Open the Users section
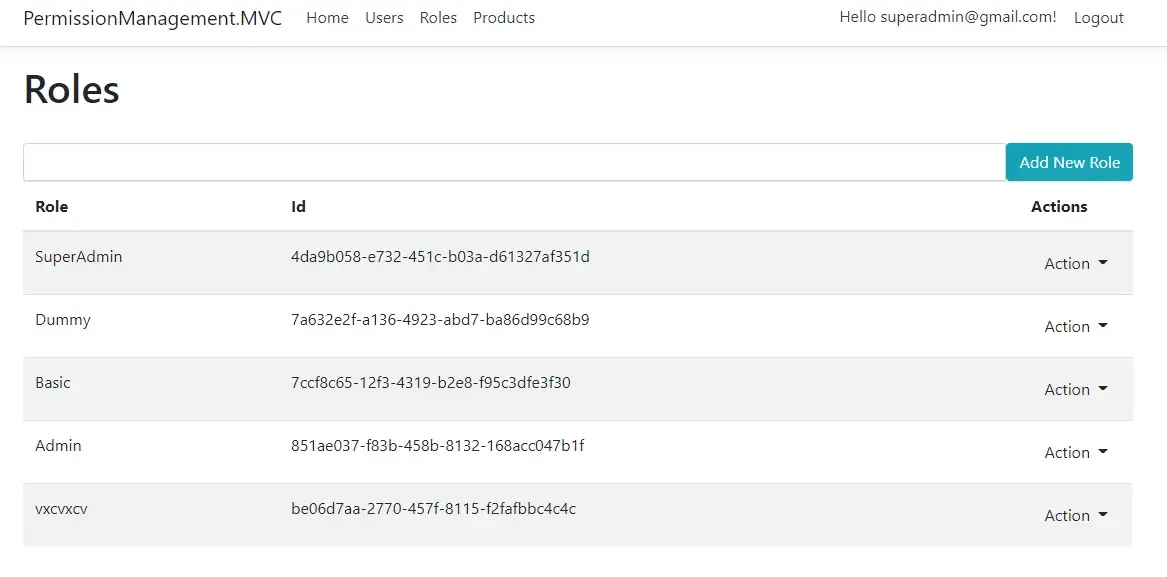Screen dimensions: 1167x577 [384, 18]
